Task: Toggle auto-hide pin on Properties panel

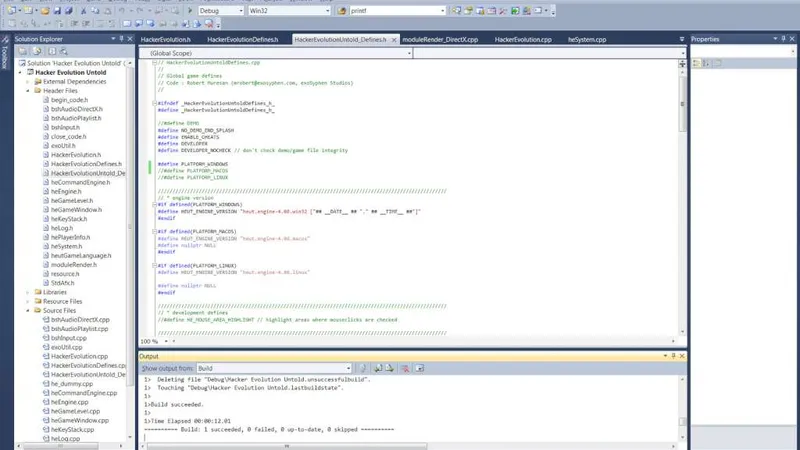Action: coord(783,39)
